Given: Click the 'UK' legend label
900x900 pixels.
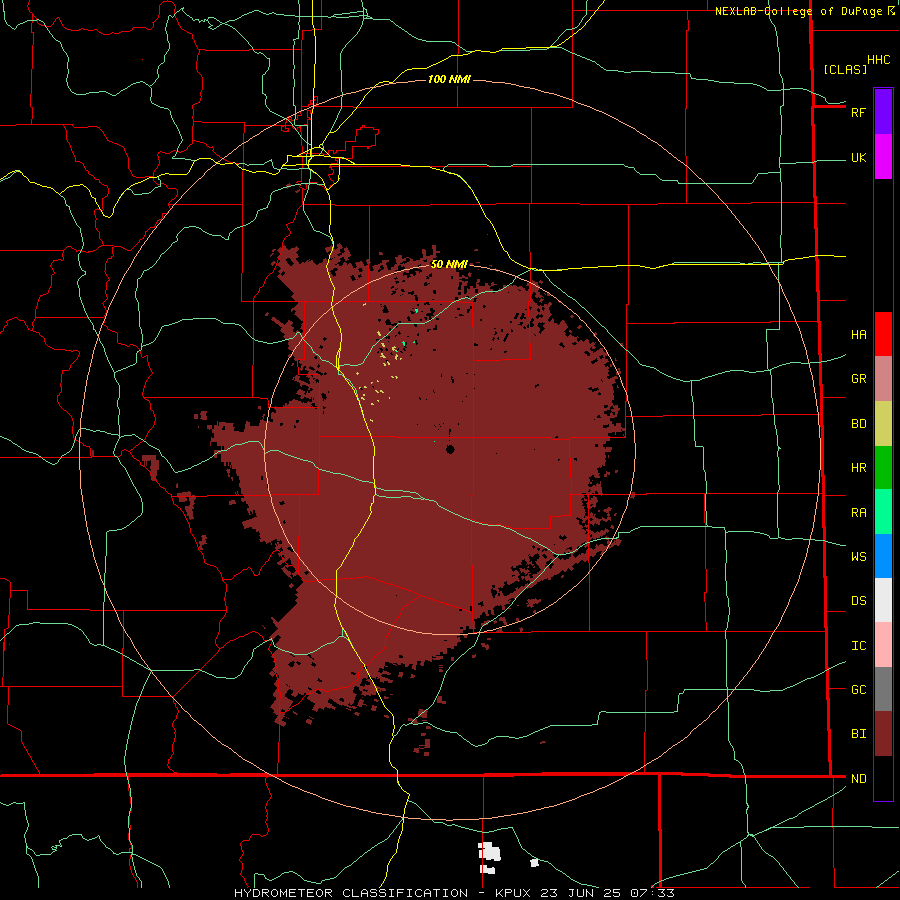Looking at the screenshot, I should (x=858, y=157).
